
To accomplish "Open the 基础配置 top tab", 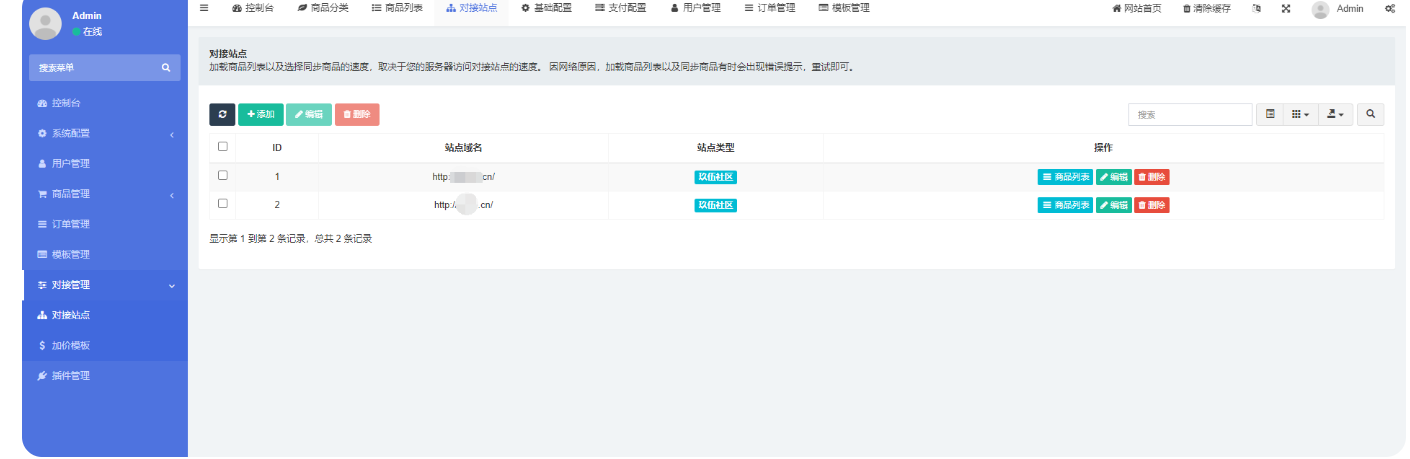I will click(546, 8).
